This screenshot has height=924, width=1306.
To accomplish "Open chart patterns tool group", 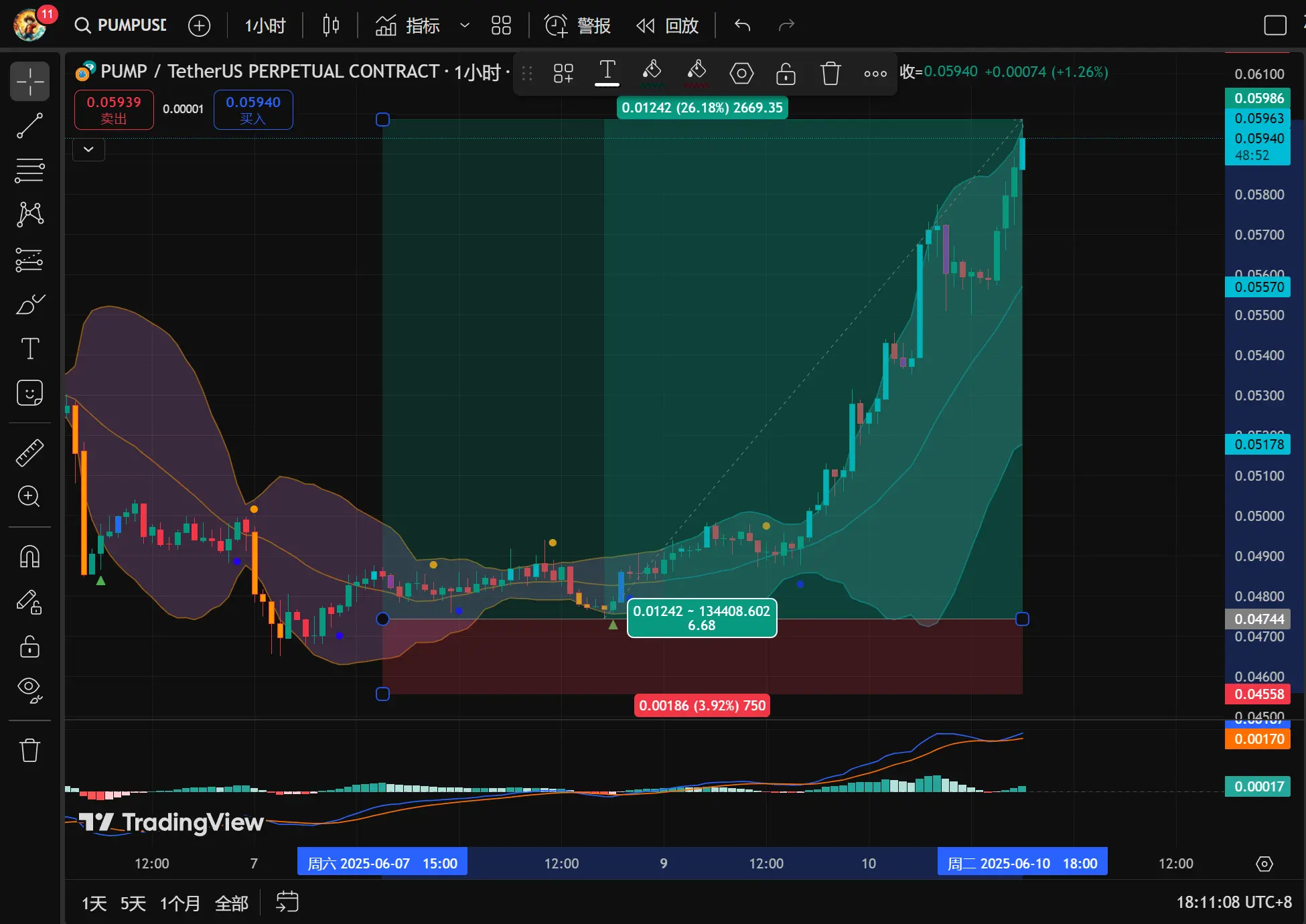I will click(x=30, y=214).
